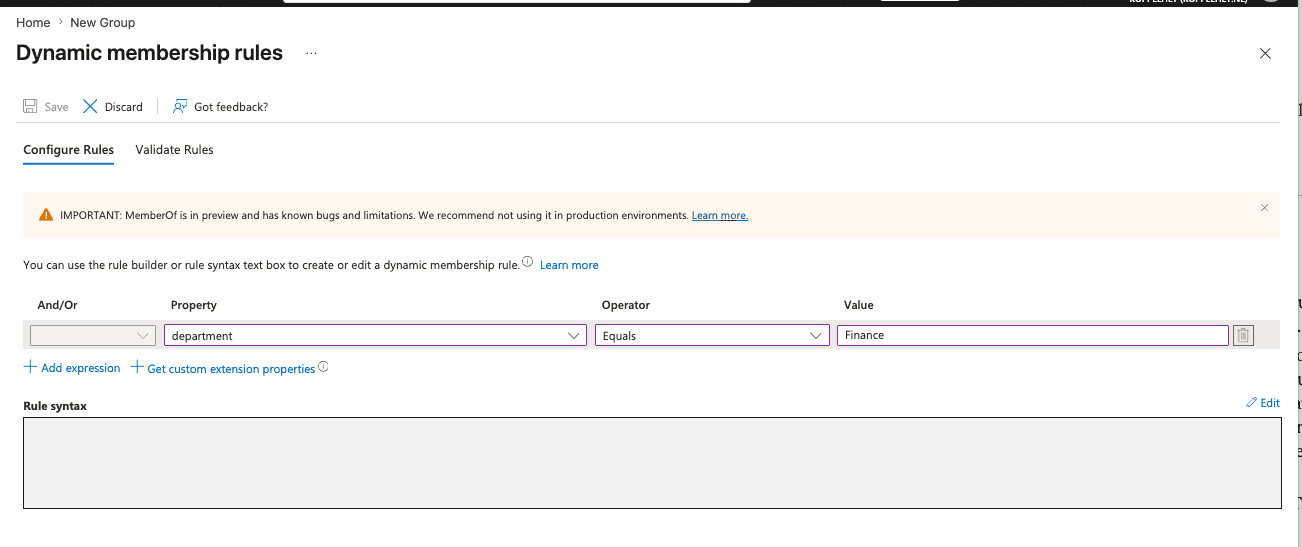Open Learn more link below the banner

pyautogui.click(x=569, y=265)
